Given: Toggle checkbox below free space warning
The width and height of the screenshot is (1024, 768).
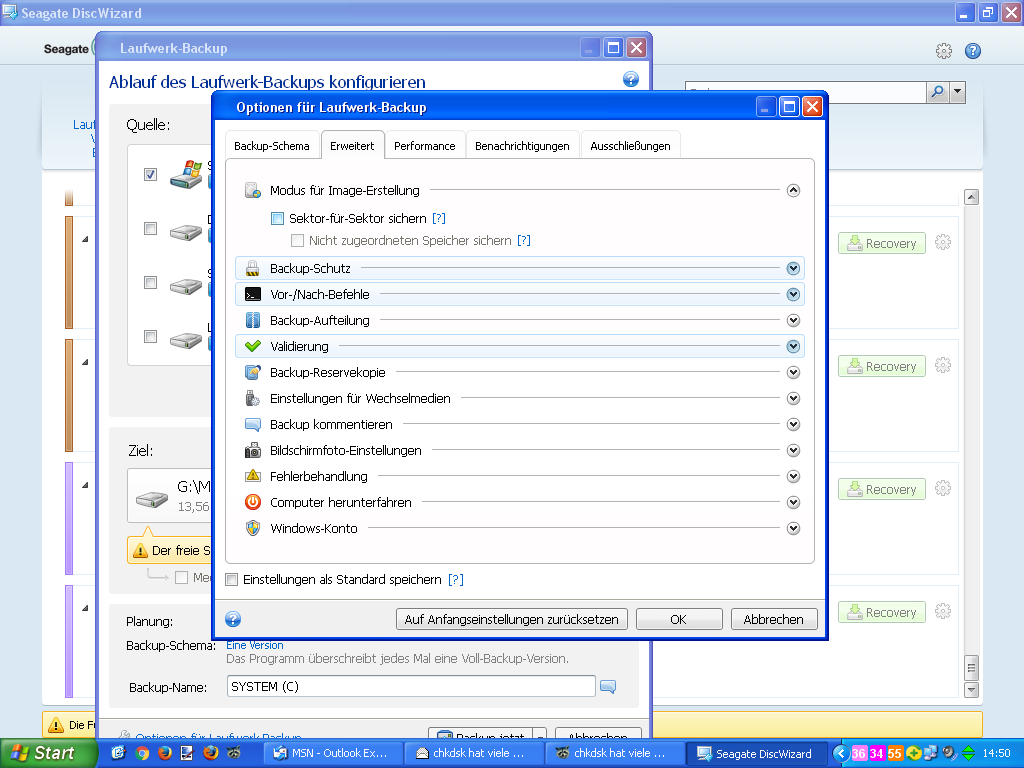Looking at the screenshot, I should point(182,577).
